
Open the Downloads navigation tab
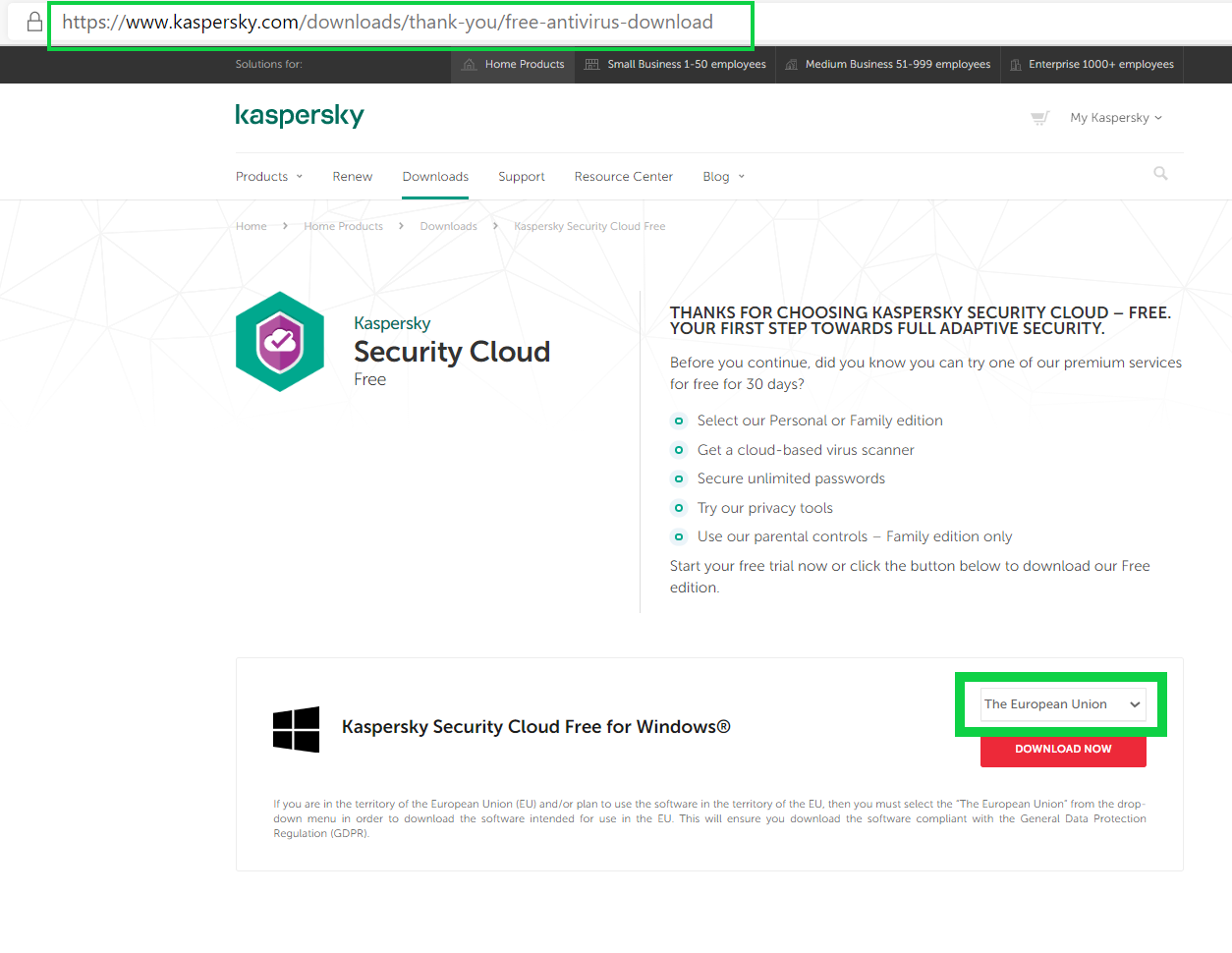click(x=435, y=177)
